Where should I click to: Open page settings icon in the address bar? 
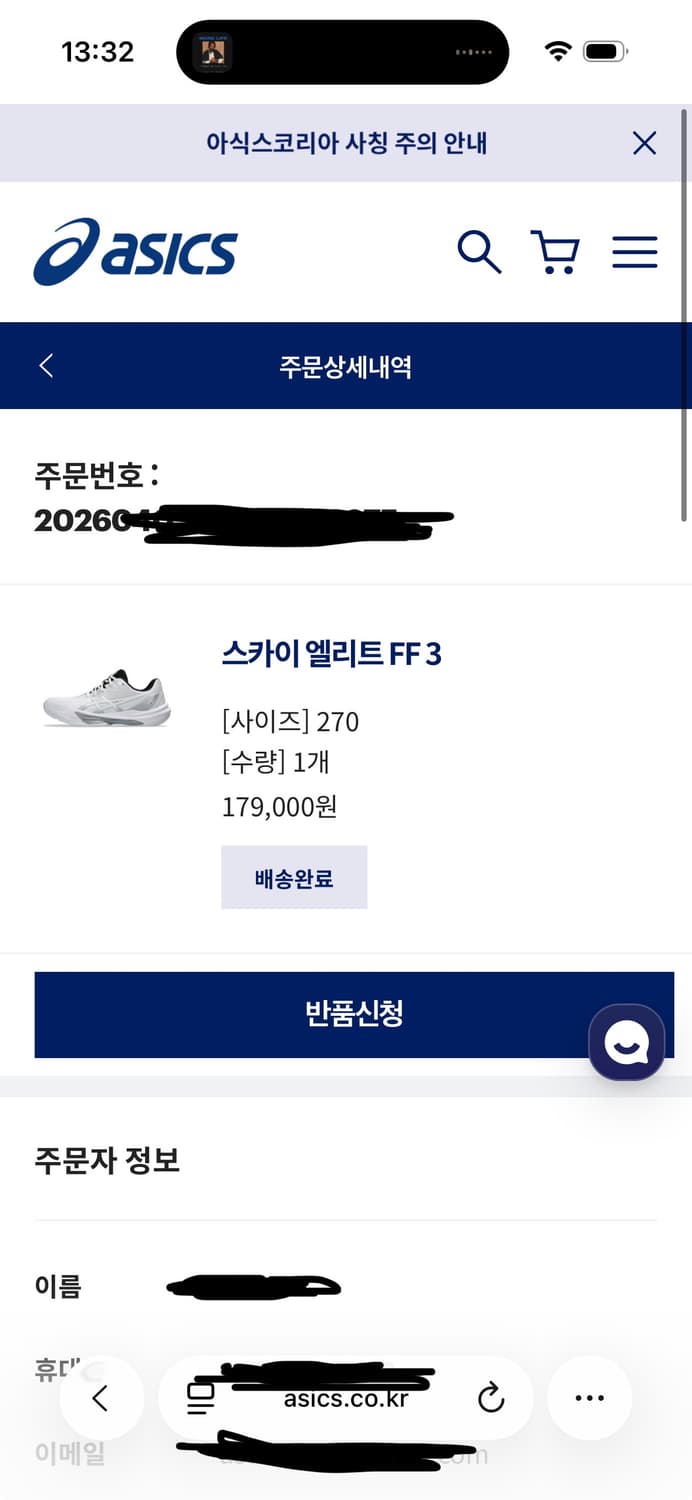[201, 1399]
